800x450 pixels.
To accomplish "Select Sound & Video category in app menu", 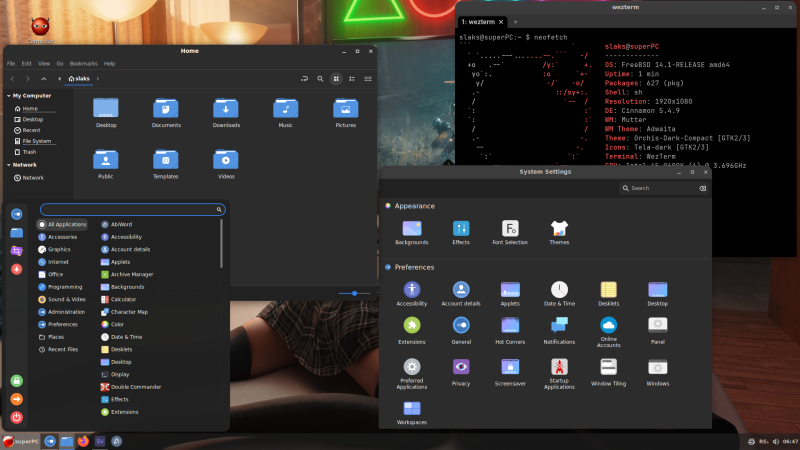I will coord(62,299).
